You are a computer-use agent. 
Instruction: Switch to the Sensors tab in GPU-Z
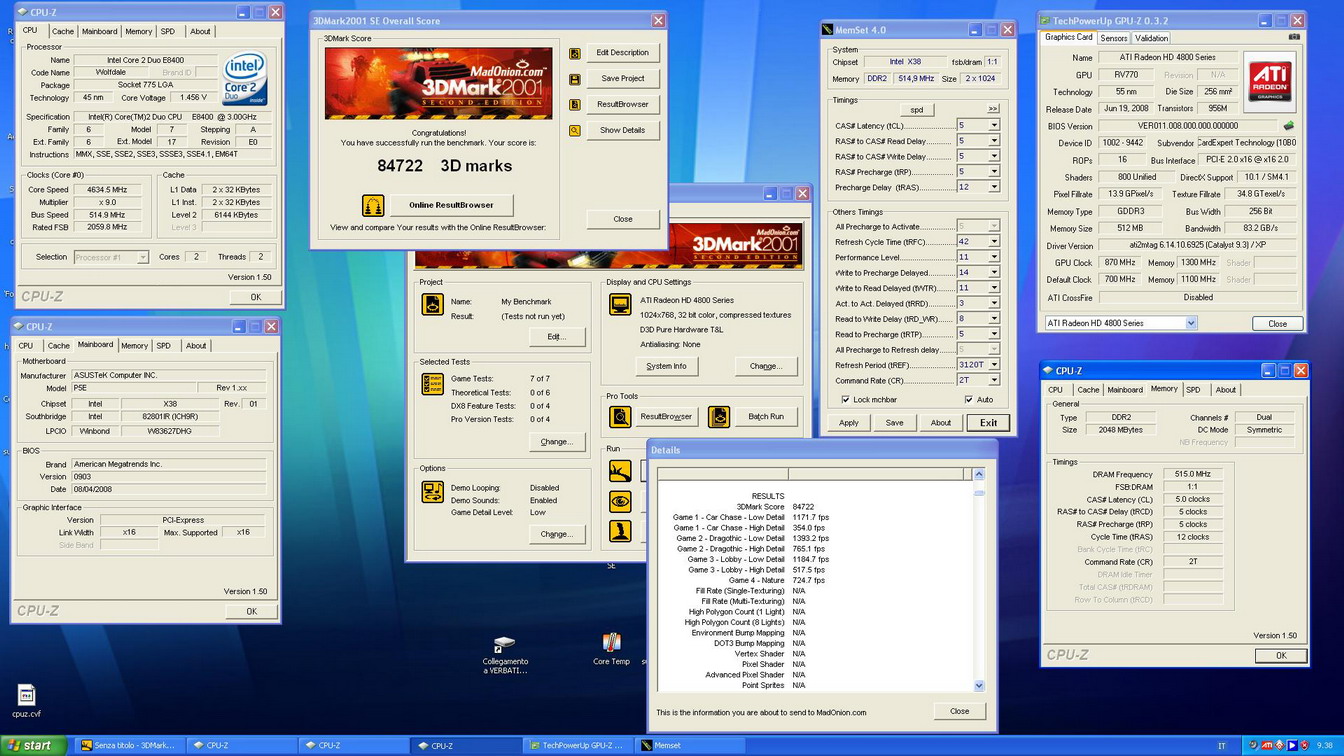pyautogui.click(x=1114, y=38)
